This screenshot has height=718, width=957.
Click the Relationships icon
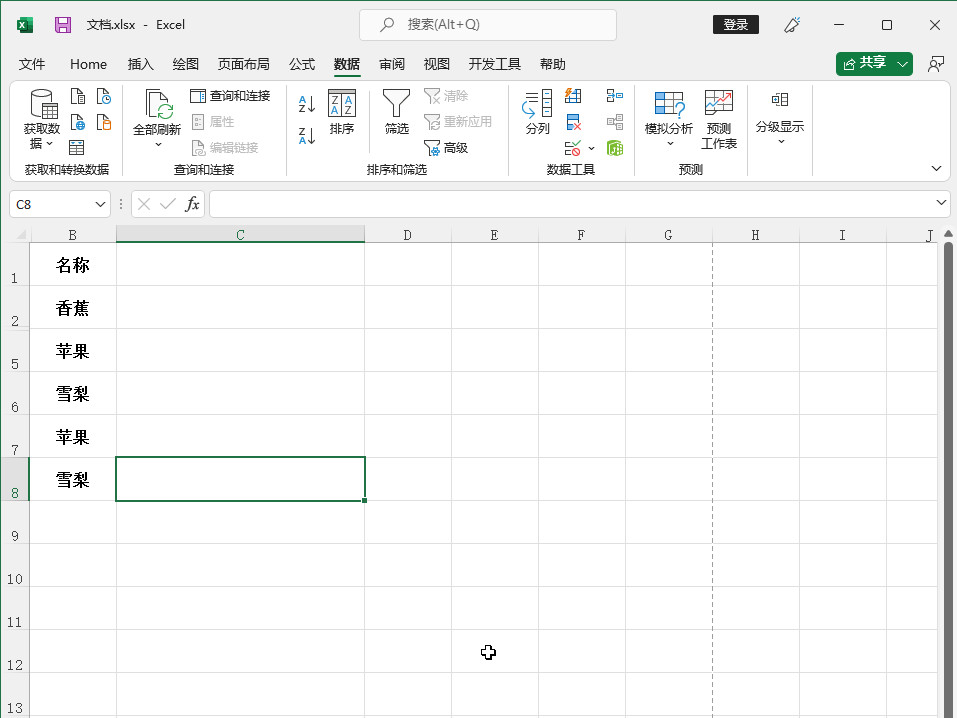(615, 122)
